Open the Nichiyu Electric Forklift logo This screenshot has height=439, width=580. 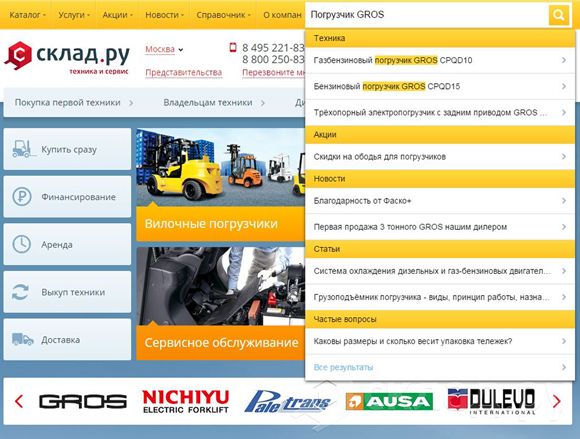click(186, 402)
